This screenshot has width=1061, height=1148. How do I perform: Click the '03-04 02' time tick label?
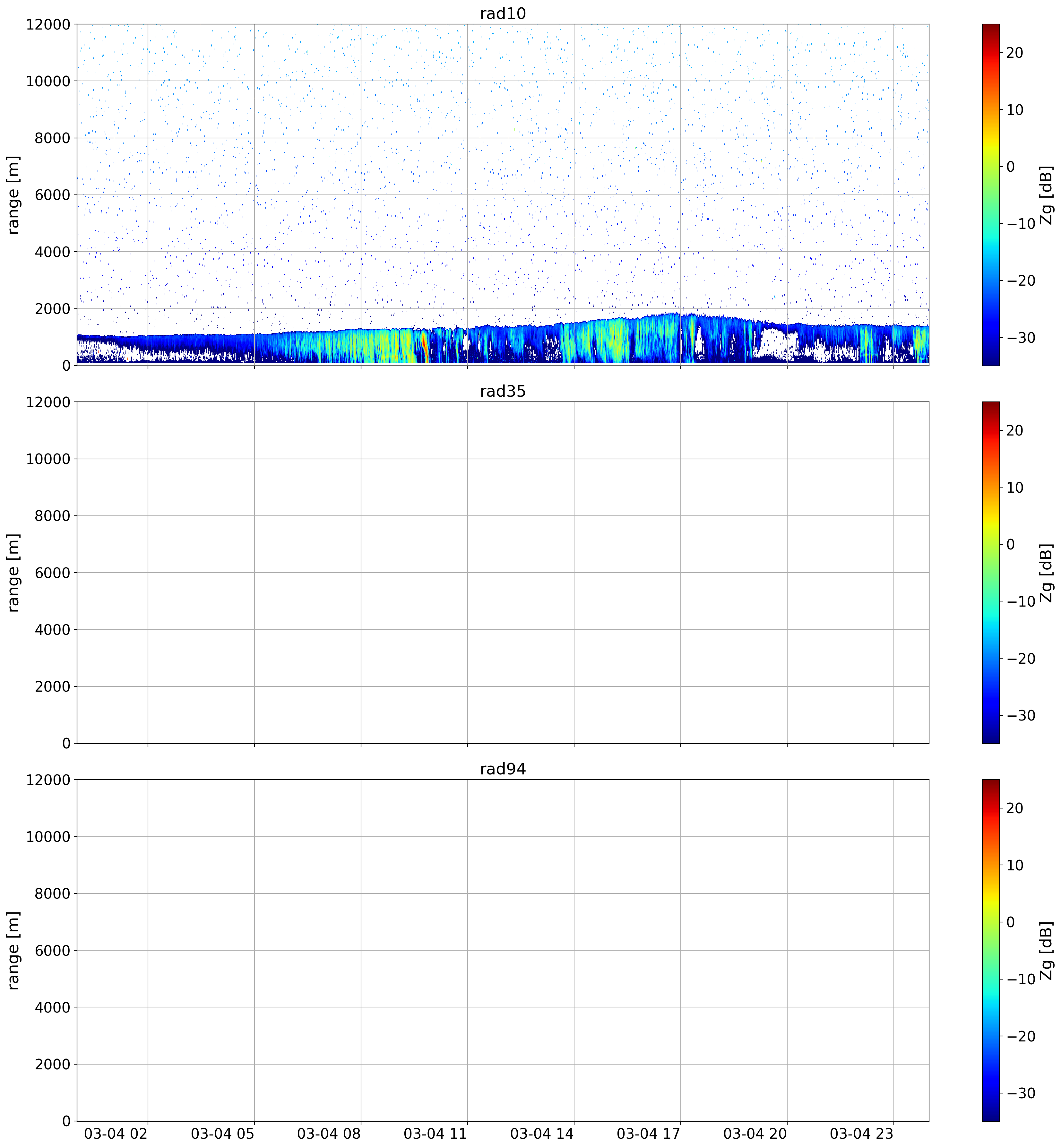coord(116,1134)
